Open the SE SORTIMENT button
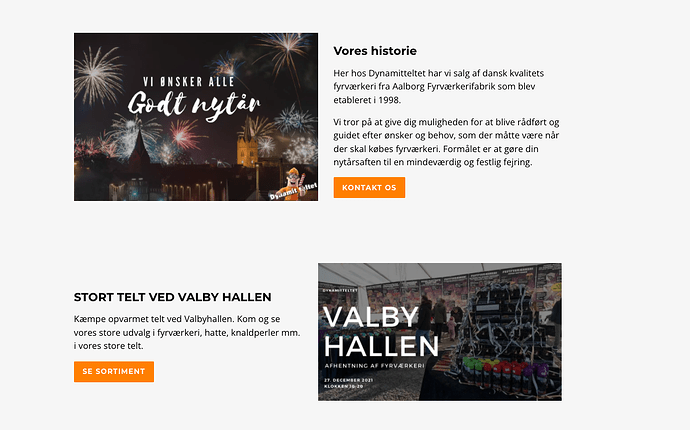 [114, 371]
